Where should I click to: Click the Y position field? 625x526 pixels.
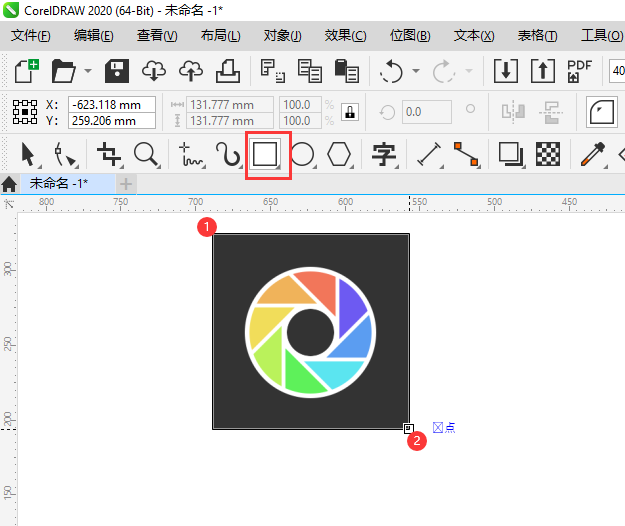point(112,120)
